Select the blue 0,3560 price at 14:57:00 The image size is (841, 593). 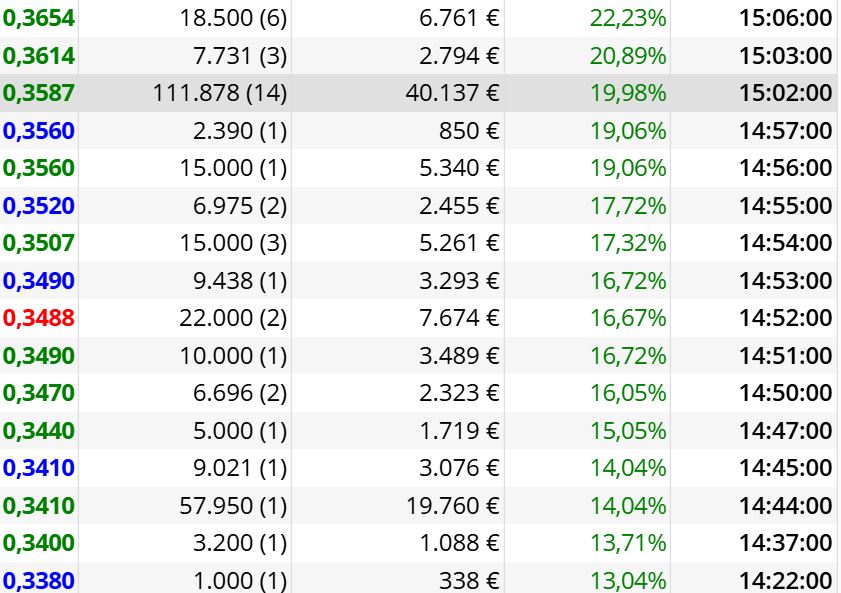[x=39, y=131]
